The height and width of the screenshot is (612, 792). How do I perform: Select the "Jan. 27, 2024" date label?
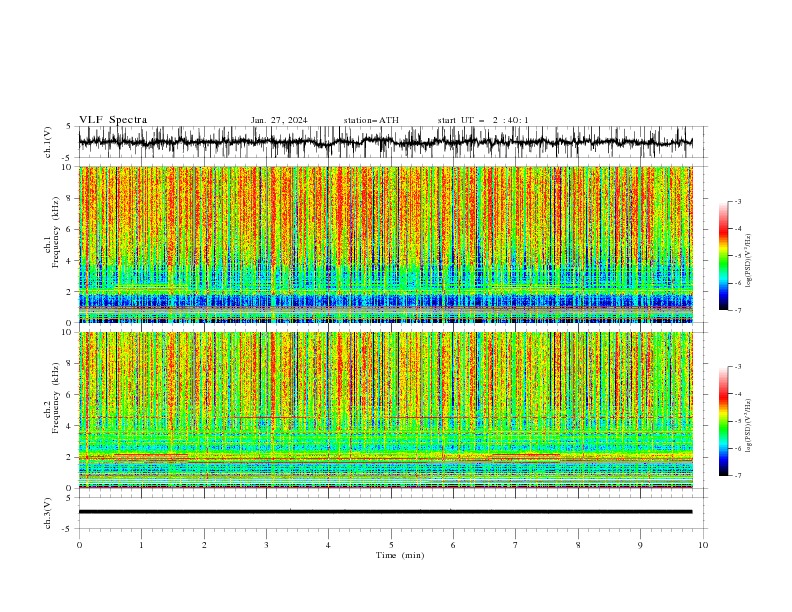(x=279, y=120)
